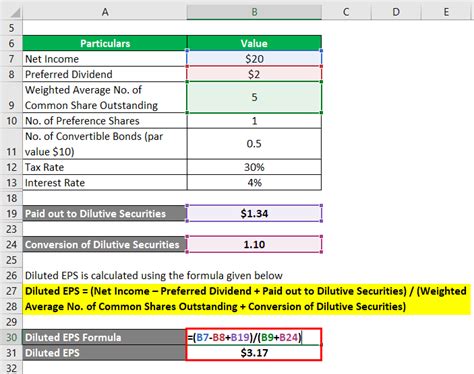
Task: Select the Diluted EPS Formula label cell
Action: 105,337
